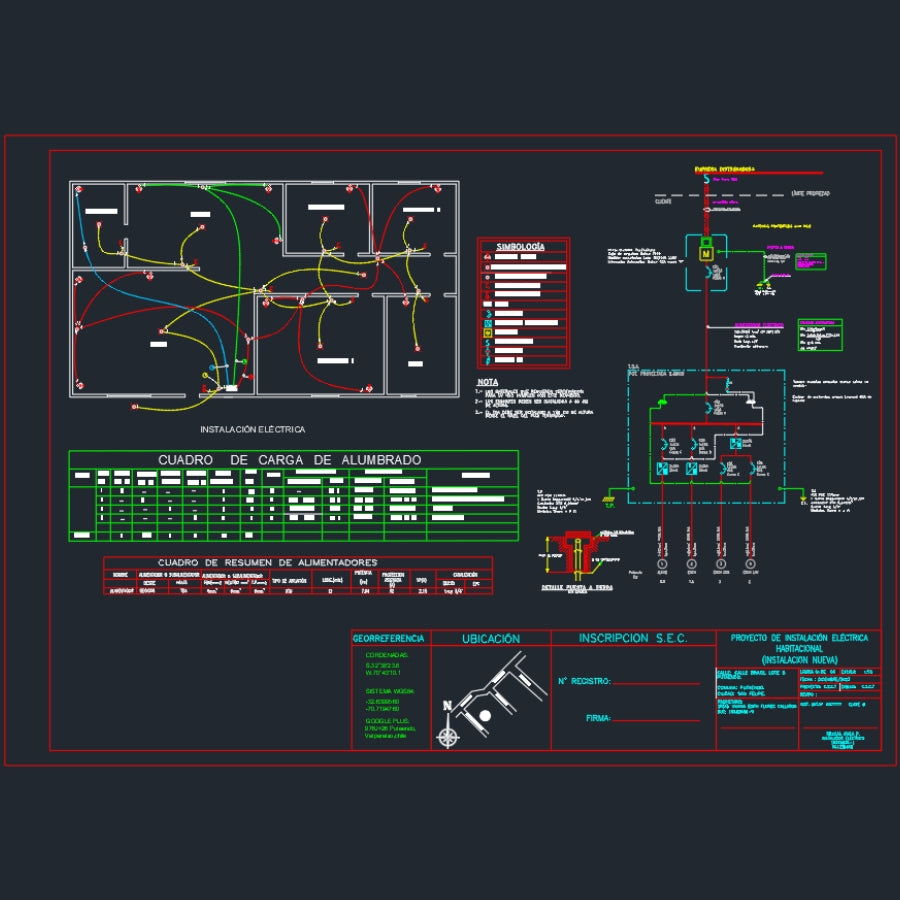Screen dimensions: 900x900
Task: Select the NOTA heading text
Action: click(x=488, y=382)
